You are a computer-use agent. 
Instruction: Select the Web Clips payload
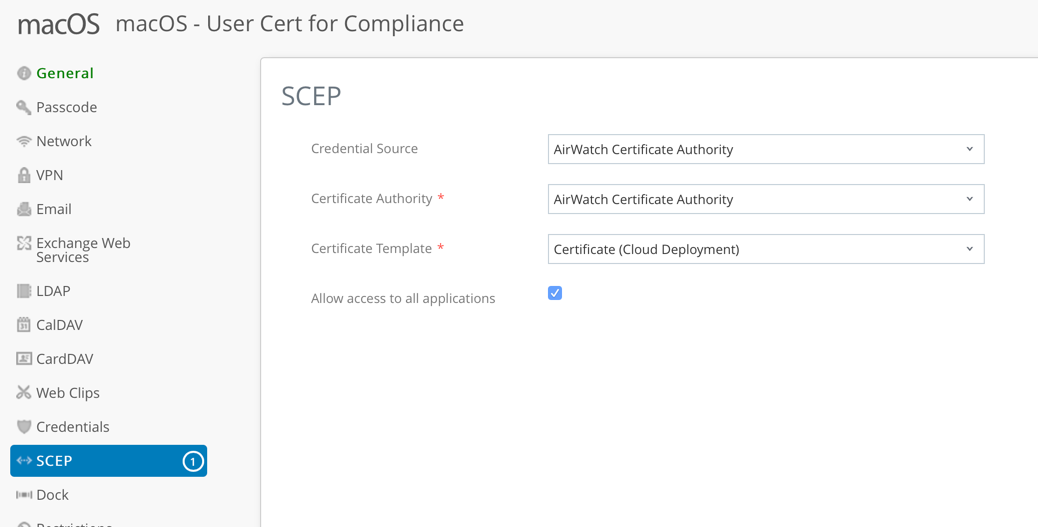click(68, 393)
